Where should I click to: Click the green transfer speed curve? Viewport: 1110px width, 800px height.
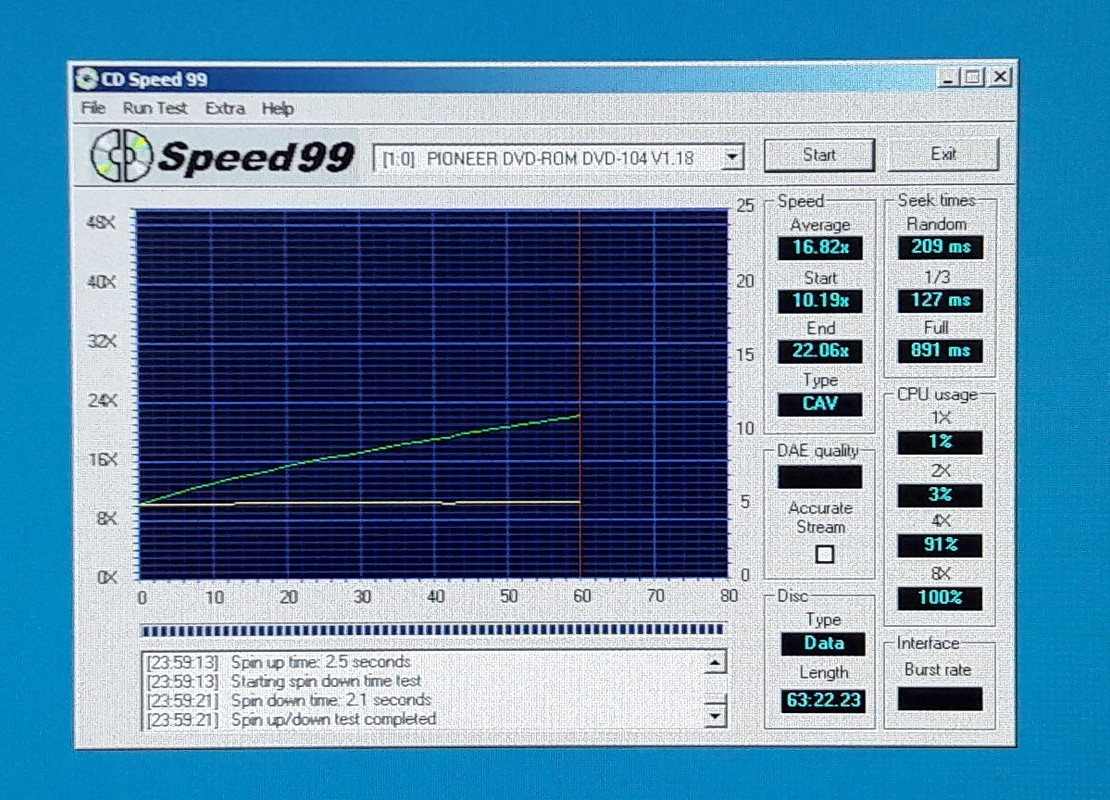pos(361,453)
